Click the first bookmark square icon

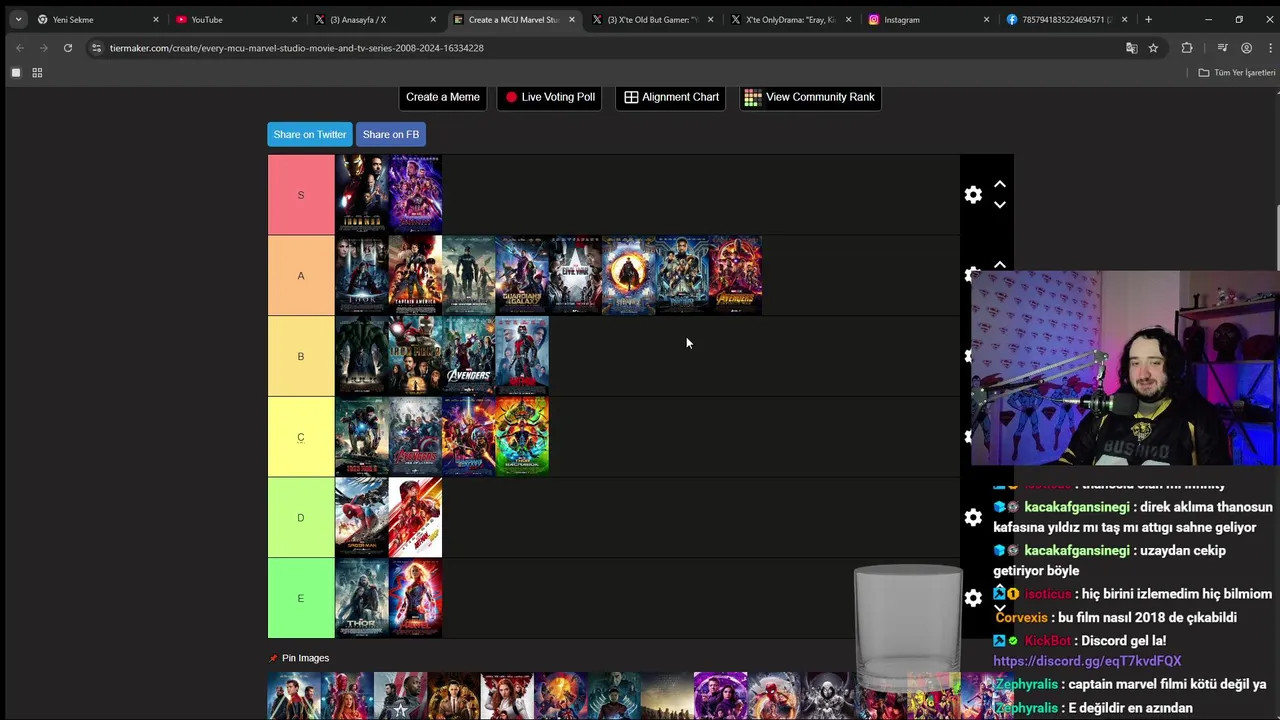point(16,73)
